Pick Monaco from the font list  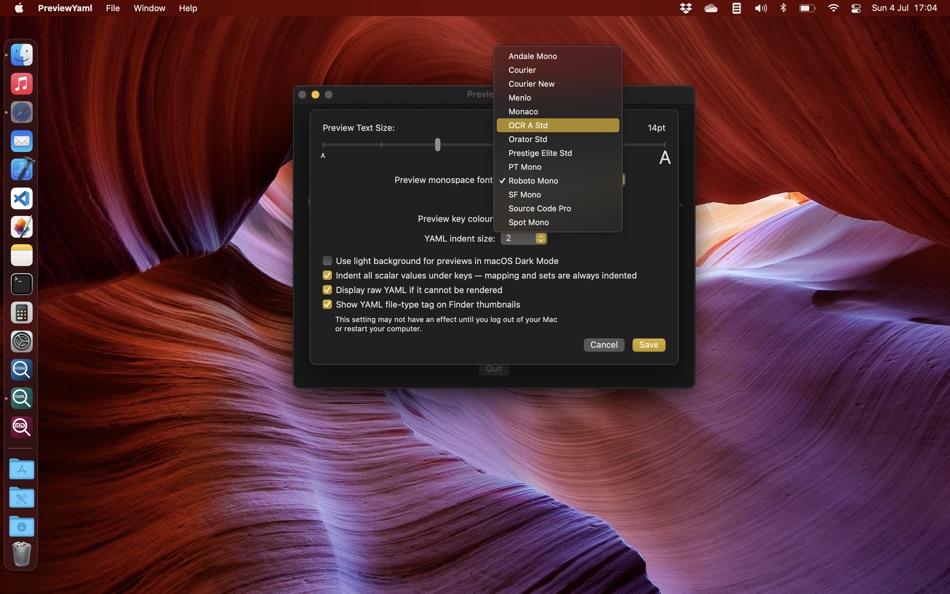point(558,112)
